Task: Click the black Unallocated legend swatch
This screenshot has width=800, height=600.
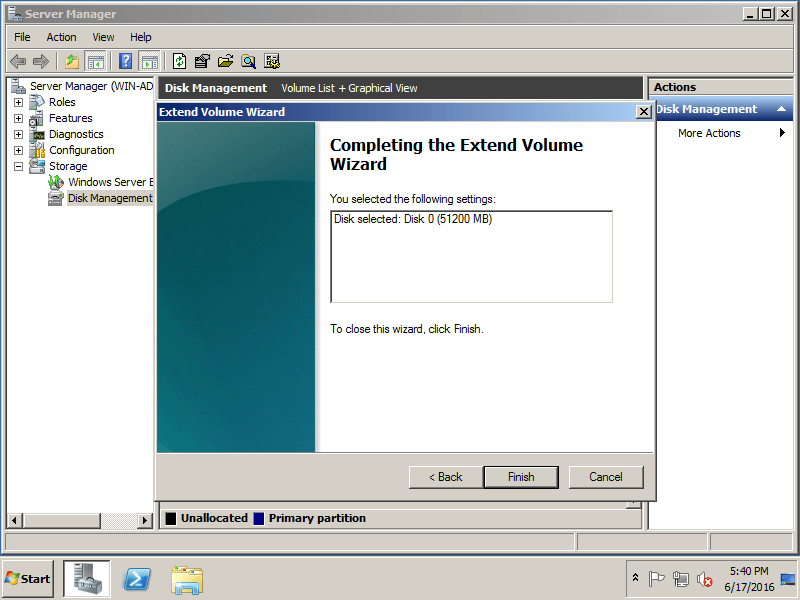Action: click(x=170, y=518)
